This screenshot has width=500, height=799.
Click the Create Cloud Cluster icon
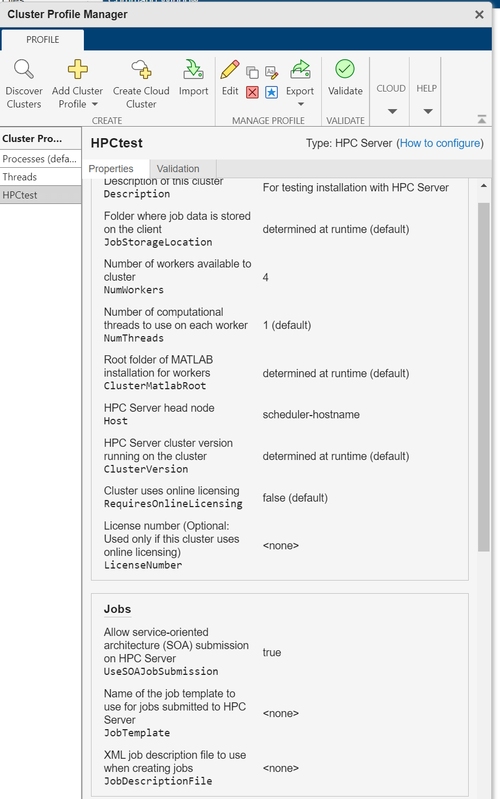point(141,69)
